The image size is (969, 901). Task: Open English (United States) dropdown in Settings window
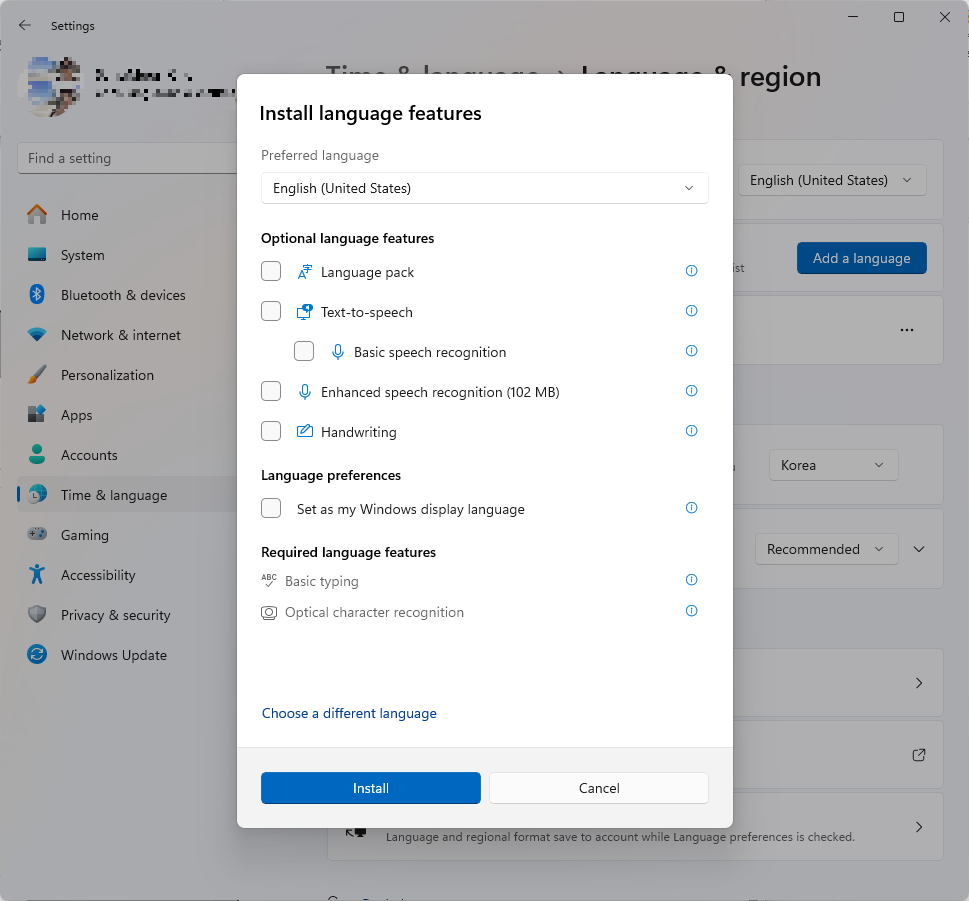[832, 180]
